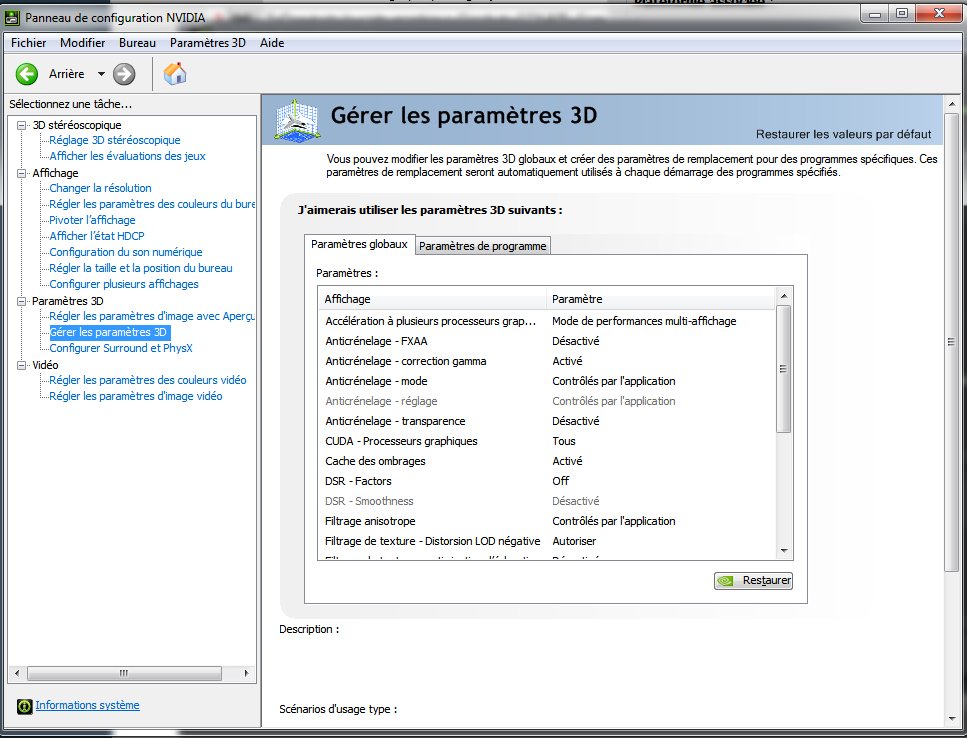Select the DSR - Factors row
The width and height of the screenshot is (967, 738).
(x=548, y=481)
